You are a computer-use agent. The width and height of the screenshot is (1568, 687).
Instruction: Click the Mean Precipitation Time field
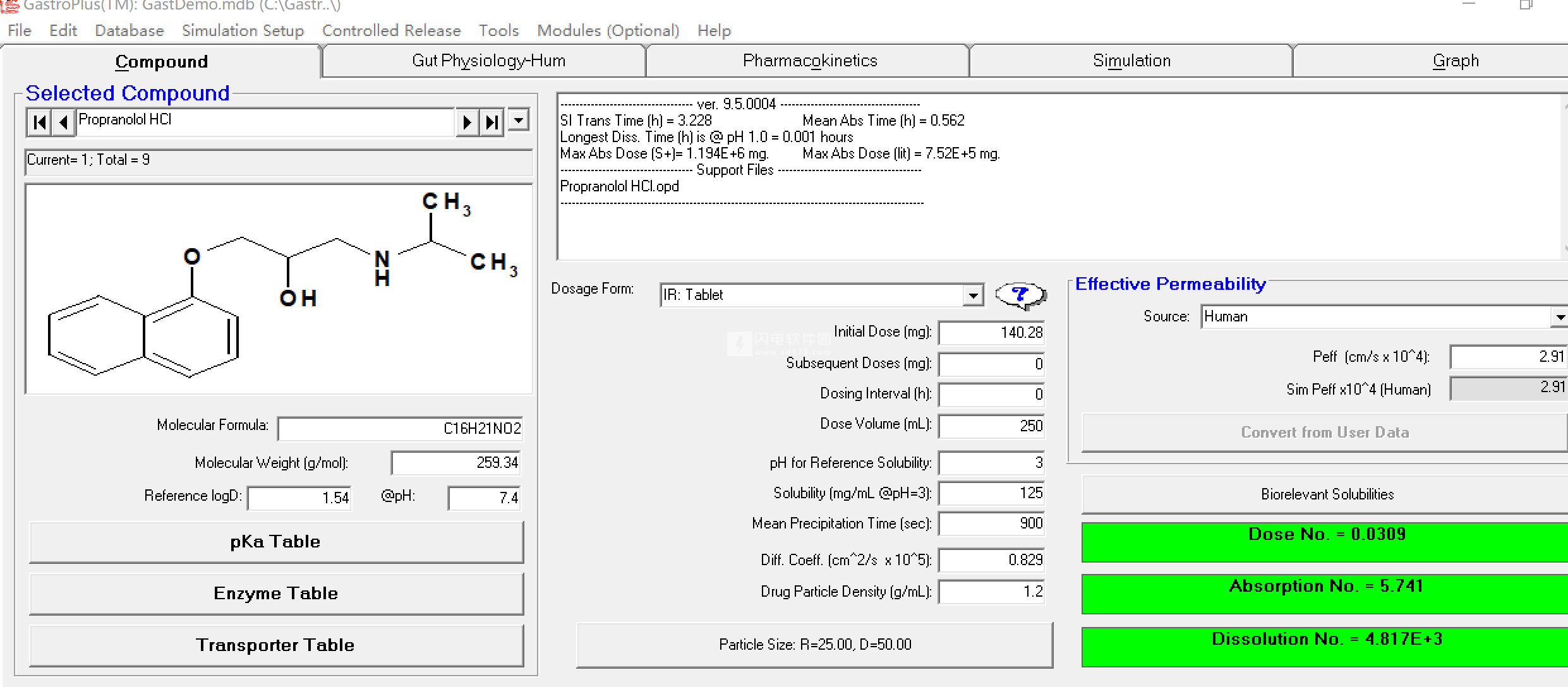(992, 523)
